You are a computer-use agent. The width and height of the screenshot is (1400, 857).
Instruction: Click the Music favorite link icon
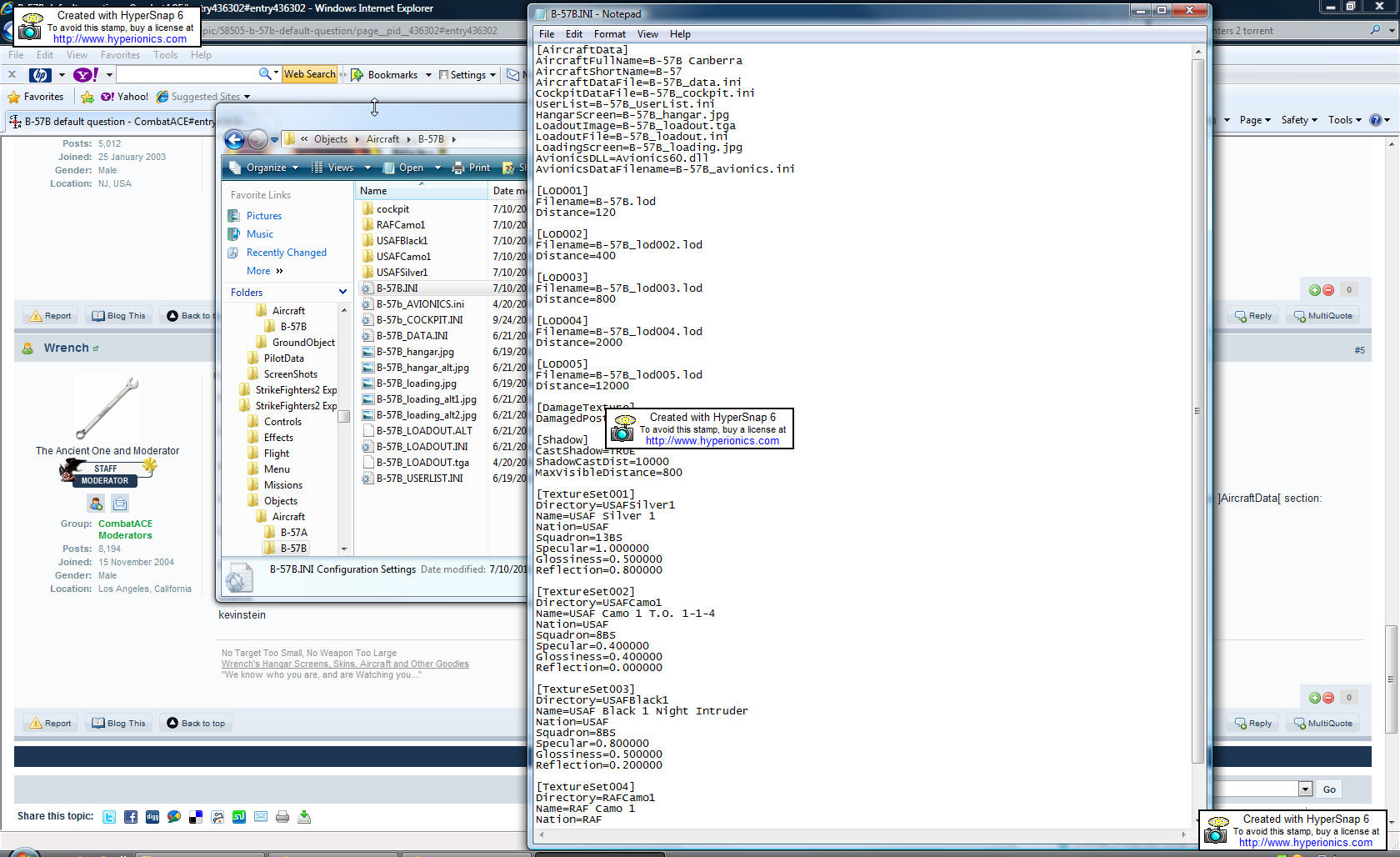[233, 234]
